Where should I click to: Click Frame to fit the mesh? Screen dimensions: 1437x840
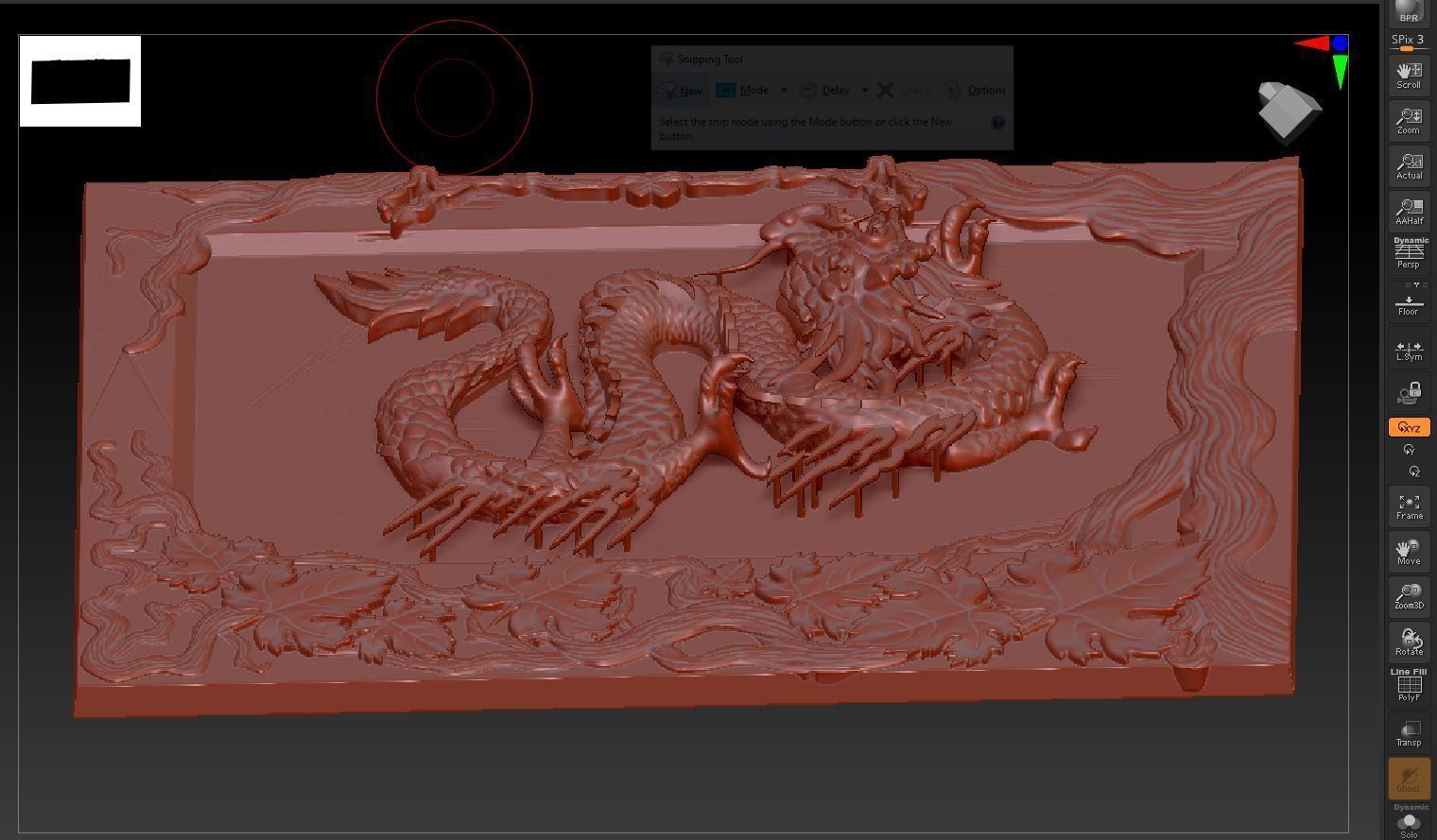(1409, 506)
